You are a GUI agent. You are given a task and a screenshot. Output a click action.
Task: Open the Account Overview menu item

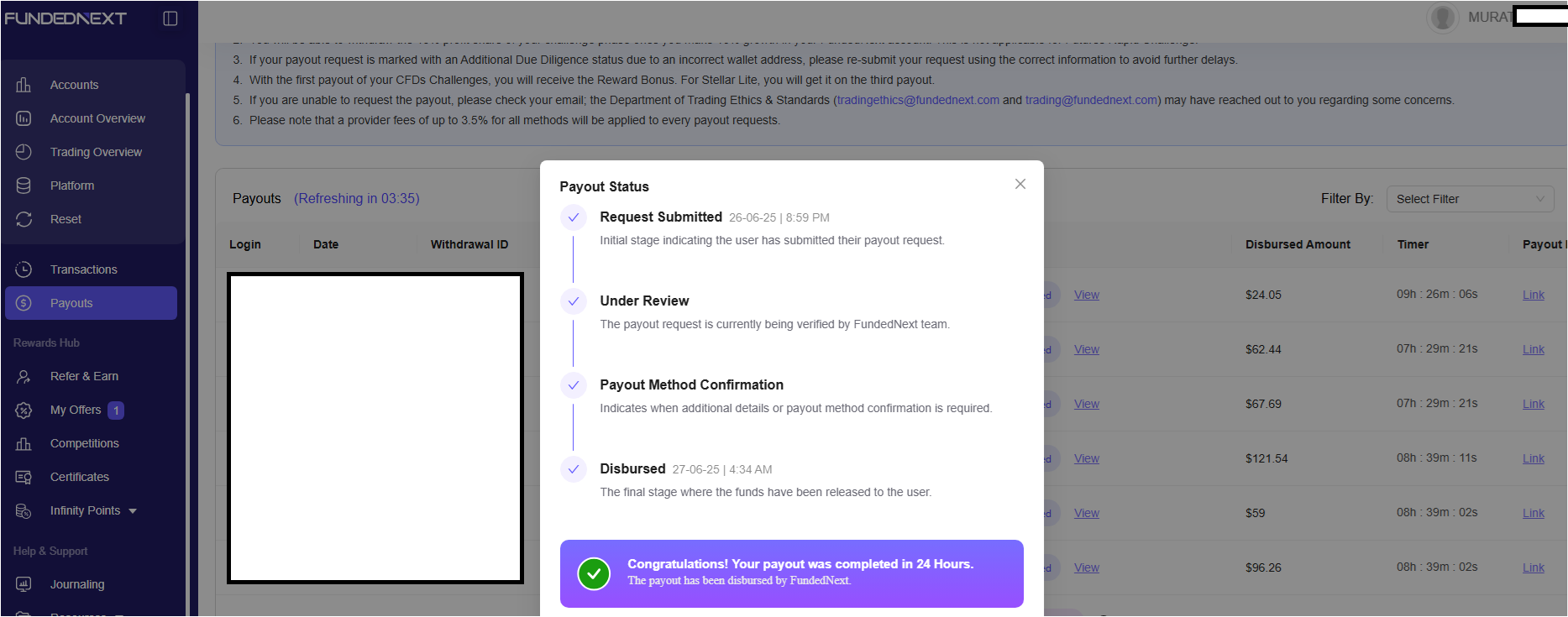[x=97, y=118]
